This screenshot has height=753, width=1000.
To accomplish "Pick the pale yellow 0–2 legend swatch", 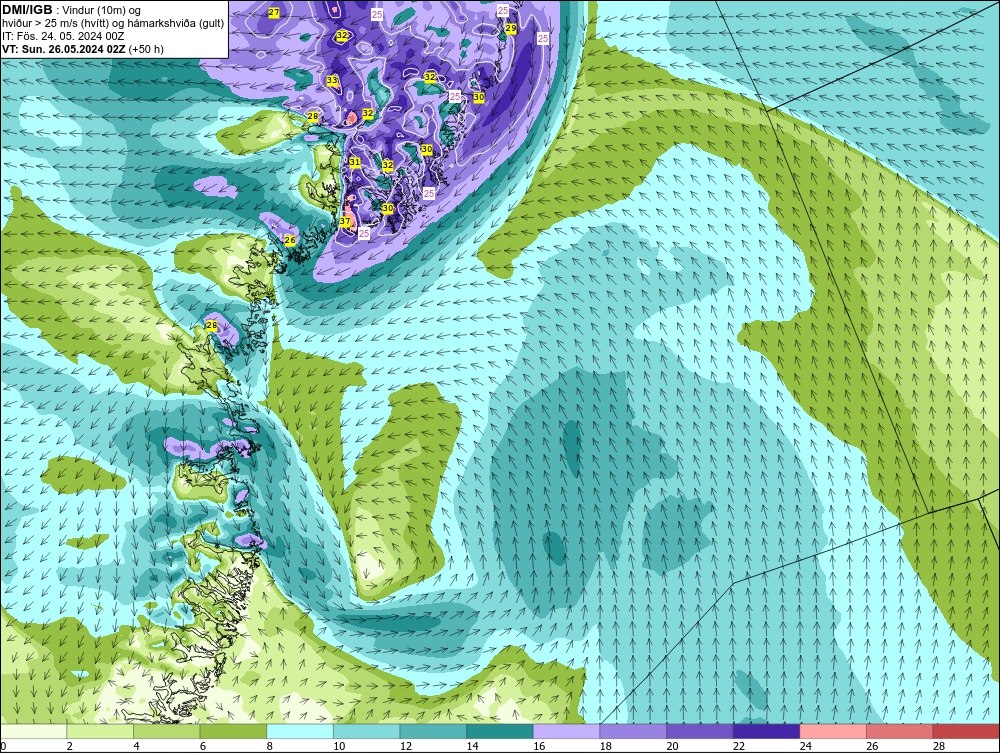I will pyautogui.click(x=33, y=731).
